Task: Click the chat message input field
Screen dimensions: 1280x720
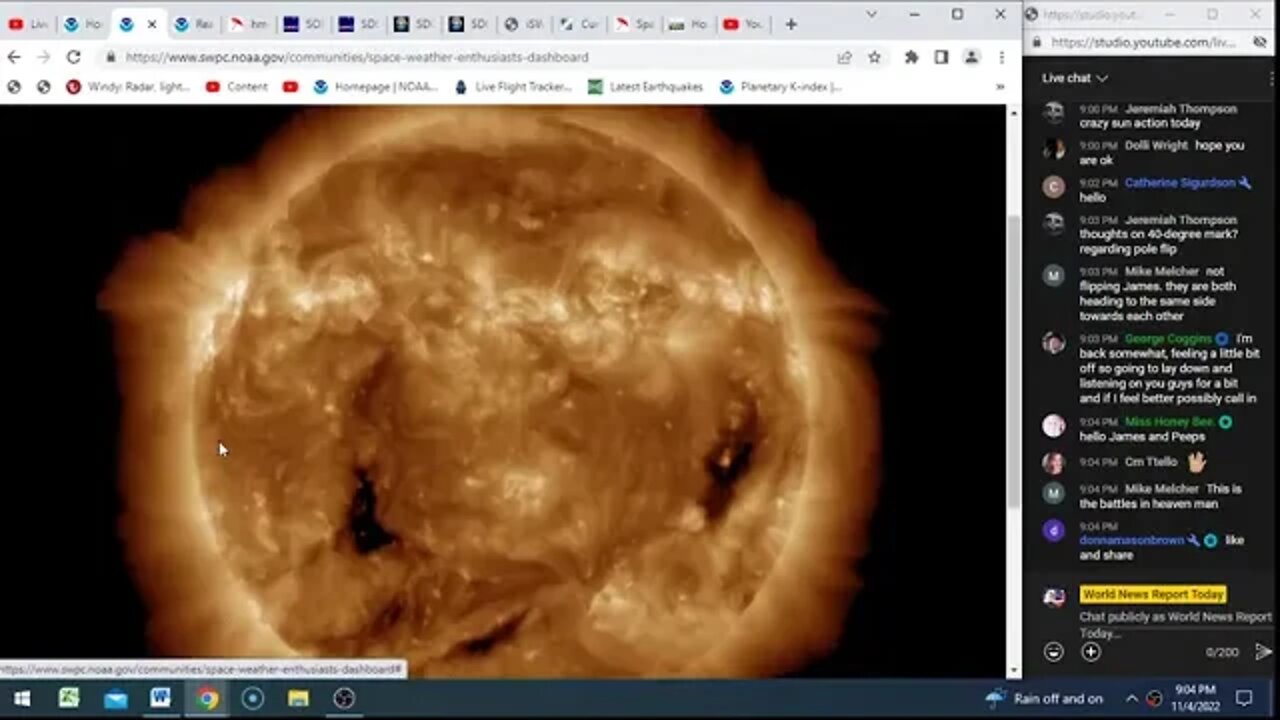Action: (x=1175, y=625)
